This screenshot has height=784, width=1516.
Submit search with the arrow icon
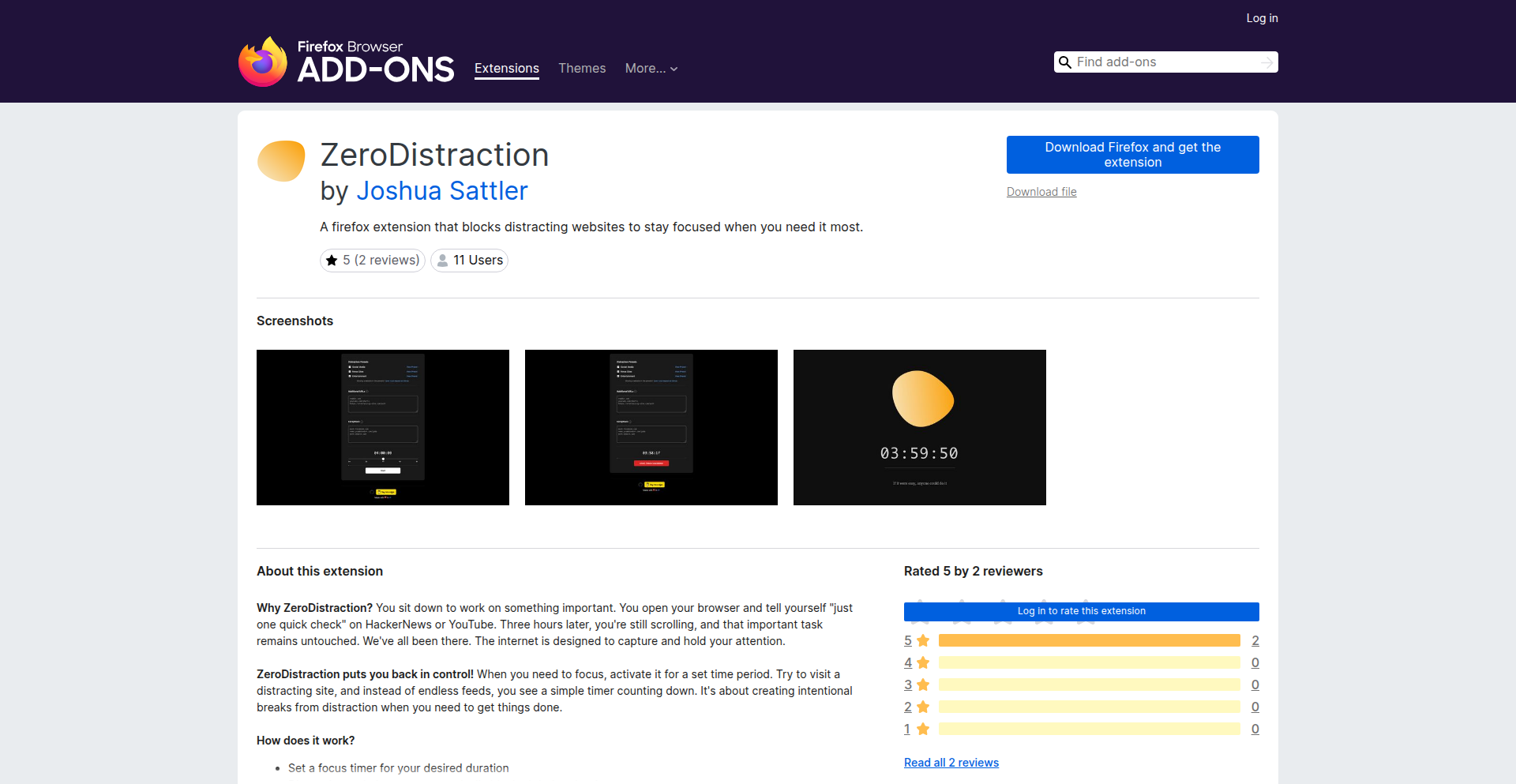pyautogui.click(x=1266, y=62)
